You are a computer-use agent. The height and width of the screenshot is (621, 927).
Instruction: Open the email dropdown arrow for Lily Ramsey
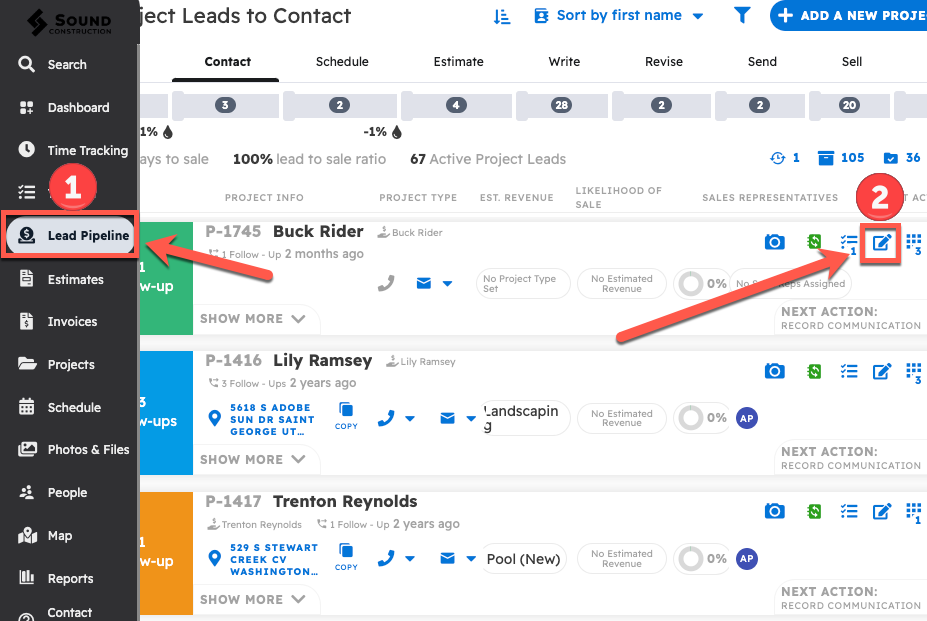coord(471,419)
